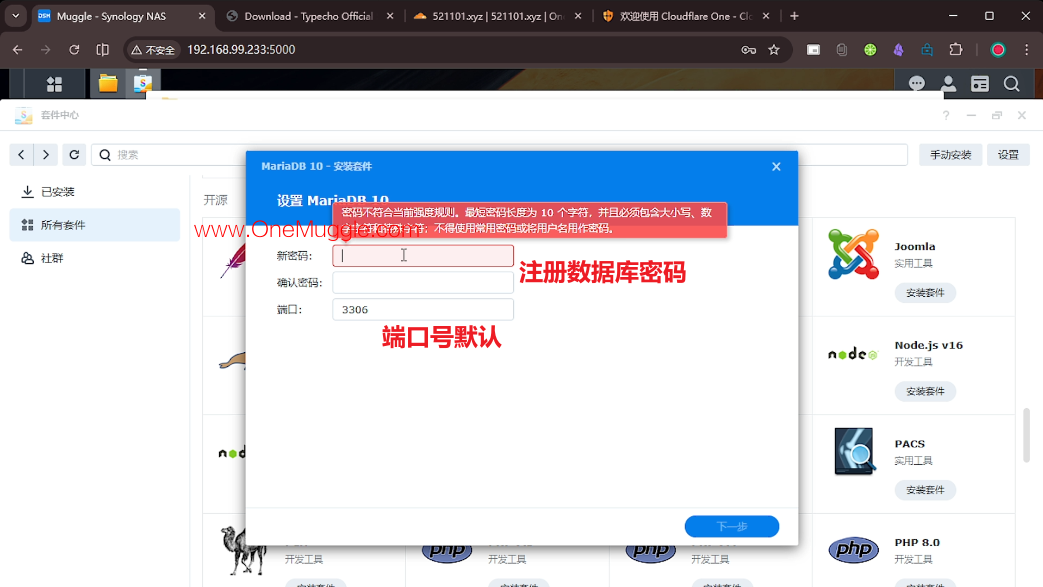
Task: Open a new browser tab
Action: tap(794, 16)
